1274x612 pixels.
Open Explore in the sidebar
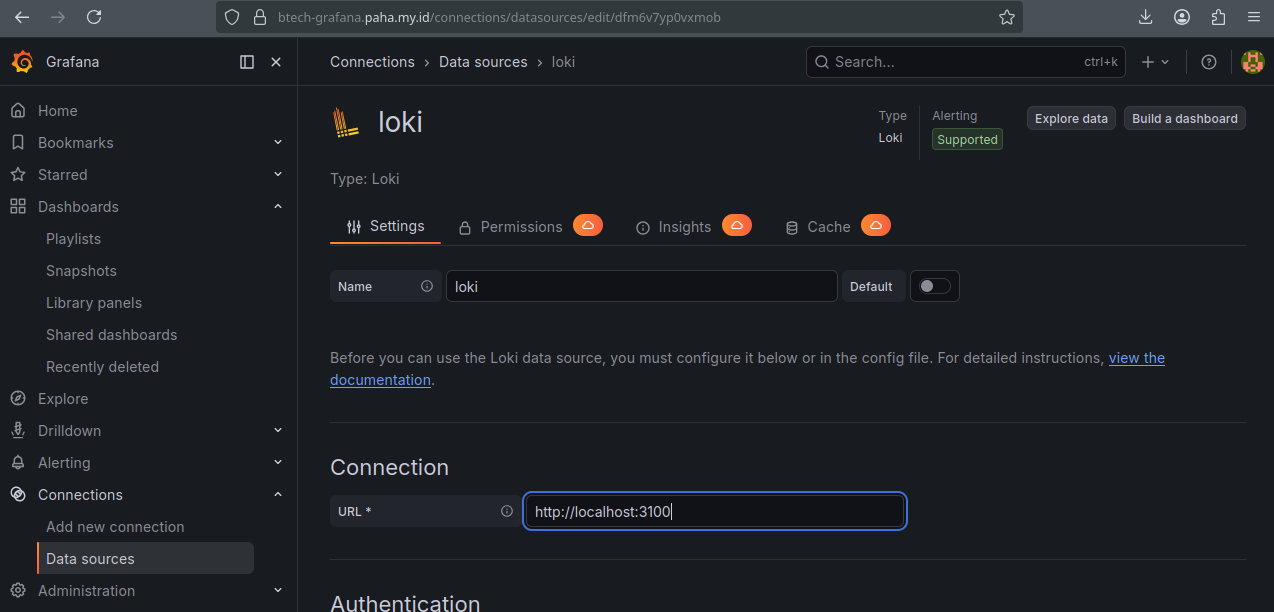(x=63, y=399)
